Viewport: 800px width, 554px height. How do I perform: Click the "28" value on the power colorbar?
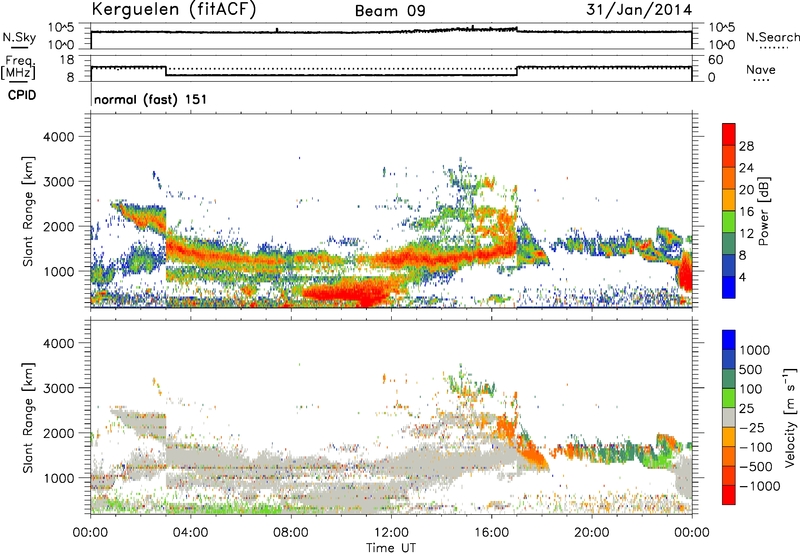coord(746,146)
